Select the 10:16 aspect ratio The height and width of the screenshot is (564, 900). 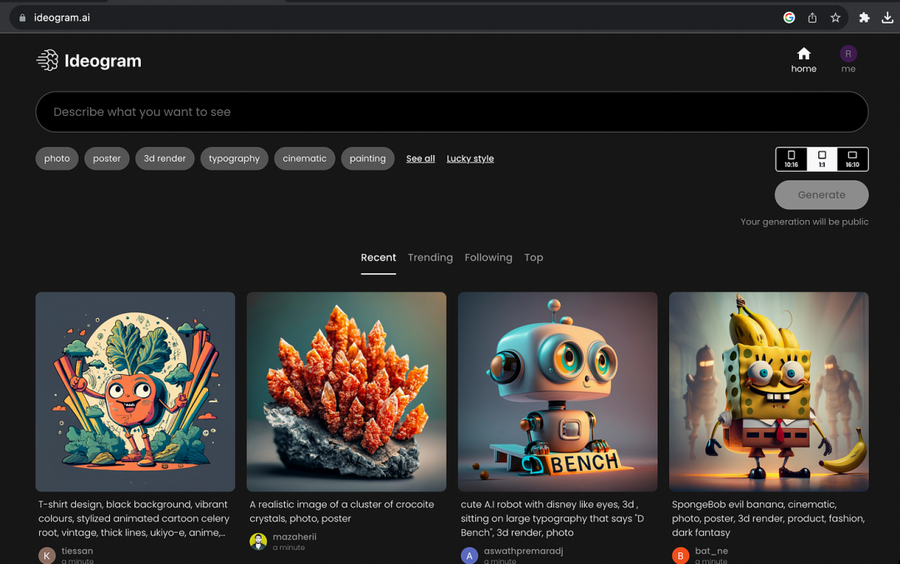[791, 159]
